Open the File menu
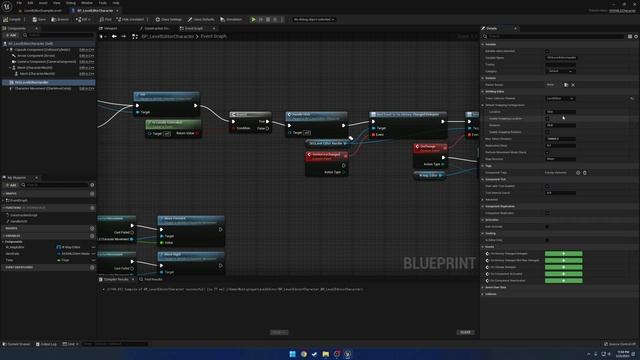Image resolution: width=640 pixels, height=360 pixels. 19,3
